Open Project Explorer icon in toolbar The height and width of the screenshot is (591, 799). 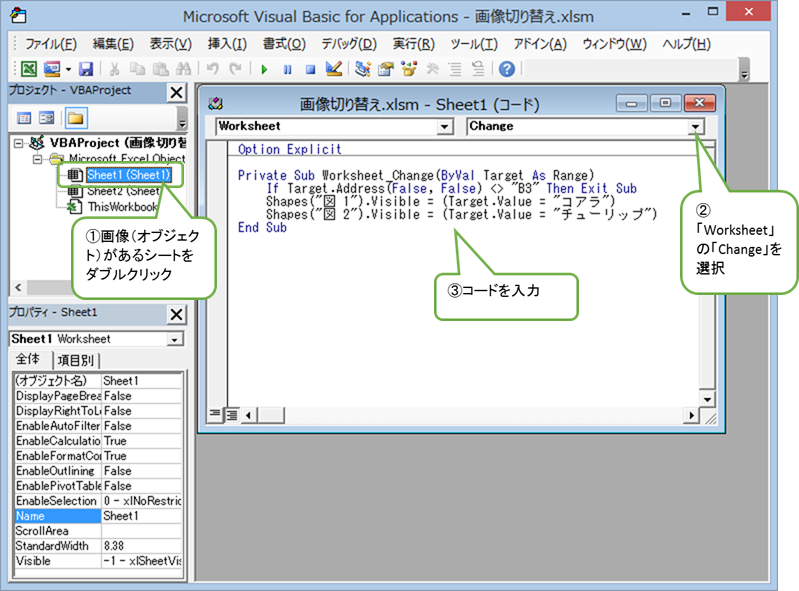point(363,68)
